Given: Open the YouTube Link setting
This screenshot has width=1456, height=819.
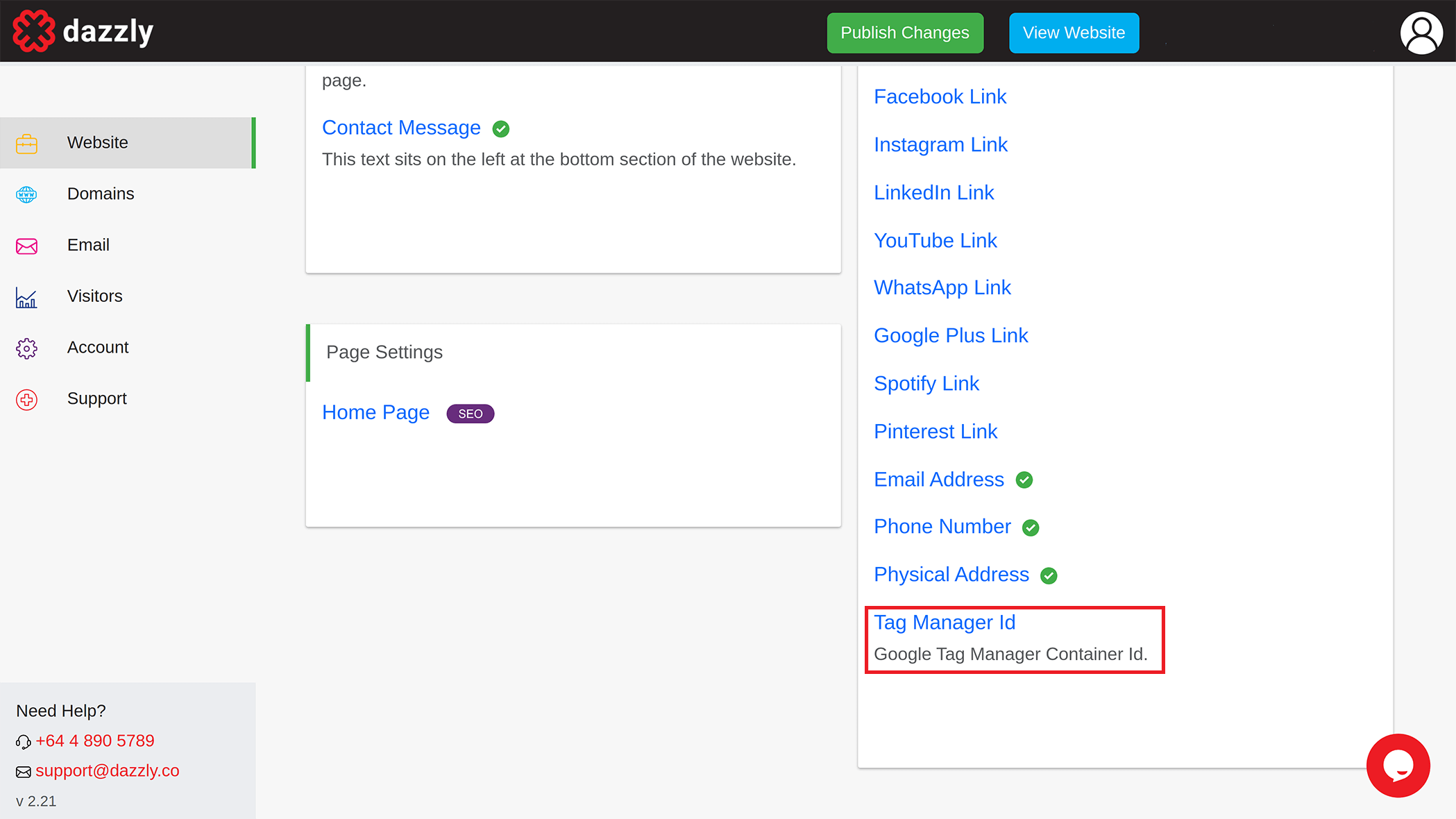Looking at the screenshot, I should point(935,240).
